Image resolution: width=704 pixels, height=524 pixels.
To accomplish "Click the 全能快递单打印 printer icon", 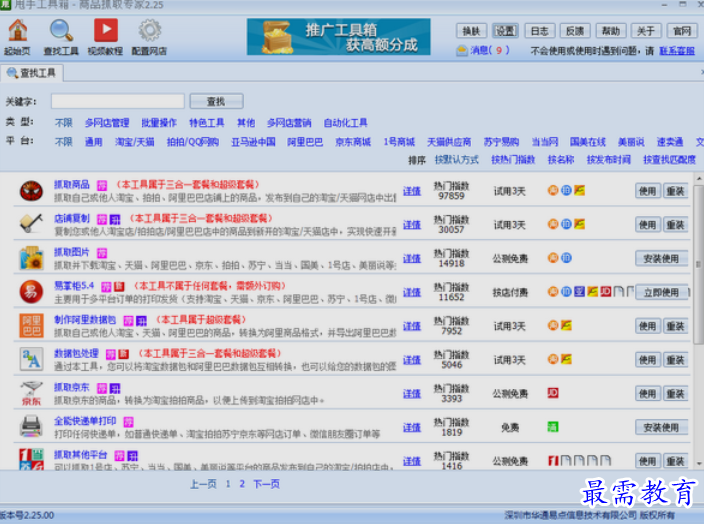I will (31, 427).
